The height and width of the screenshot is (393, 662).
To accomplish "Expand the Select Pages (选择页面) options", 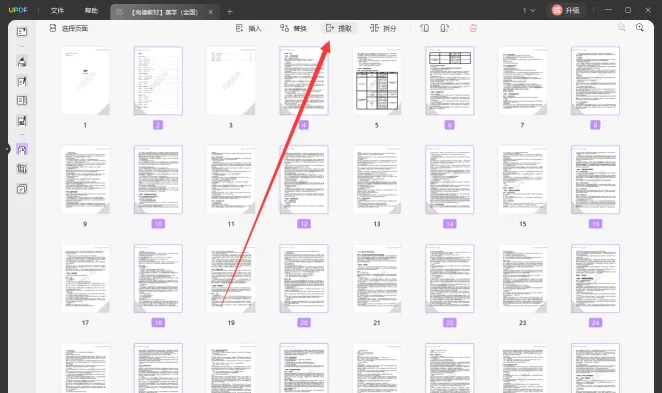I will click(x=69, y=28).
